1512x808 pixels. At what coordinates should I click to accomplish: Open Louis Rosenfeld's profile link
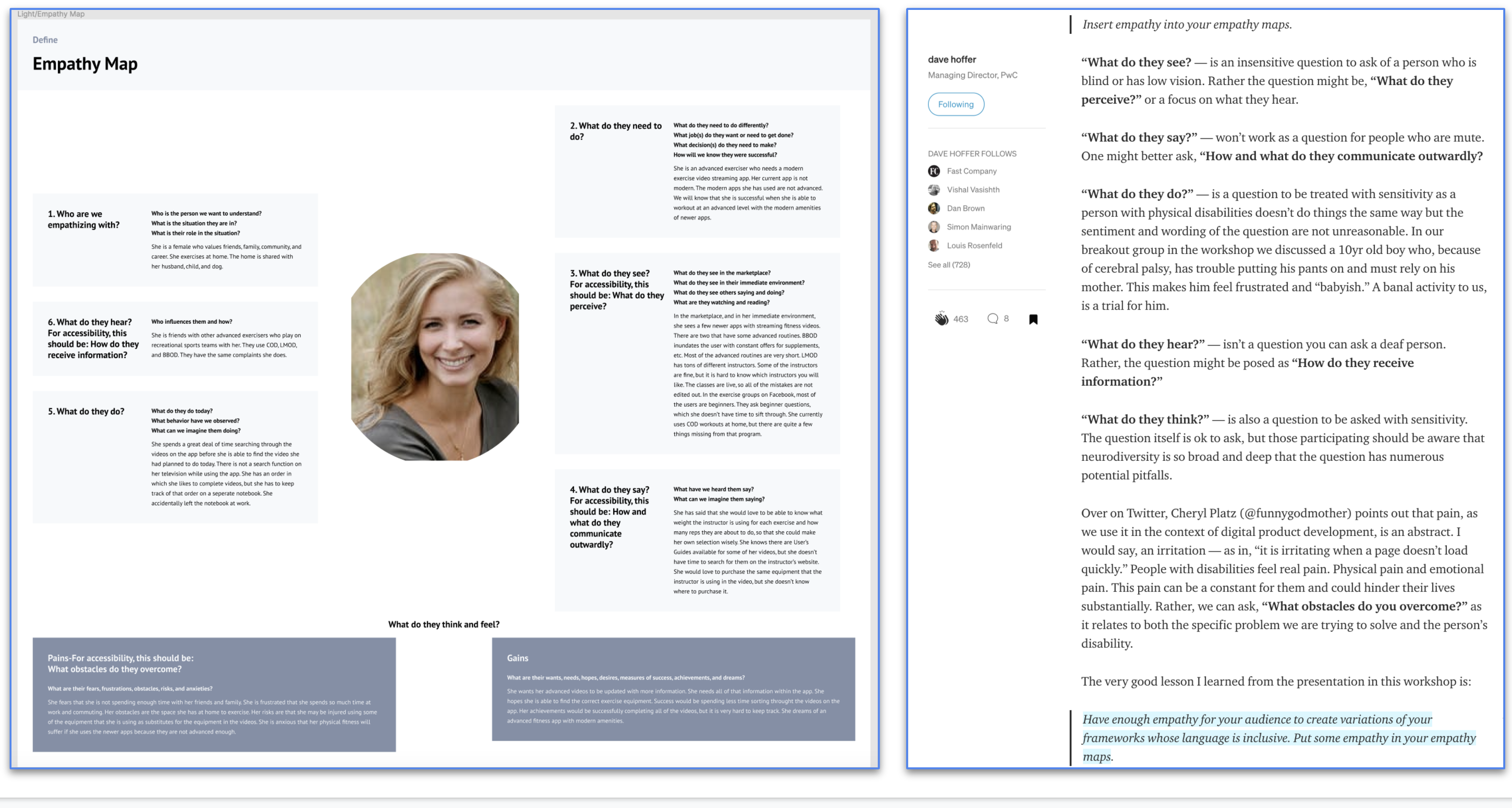click(974, 246)
